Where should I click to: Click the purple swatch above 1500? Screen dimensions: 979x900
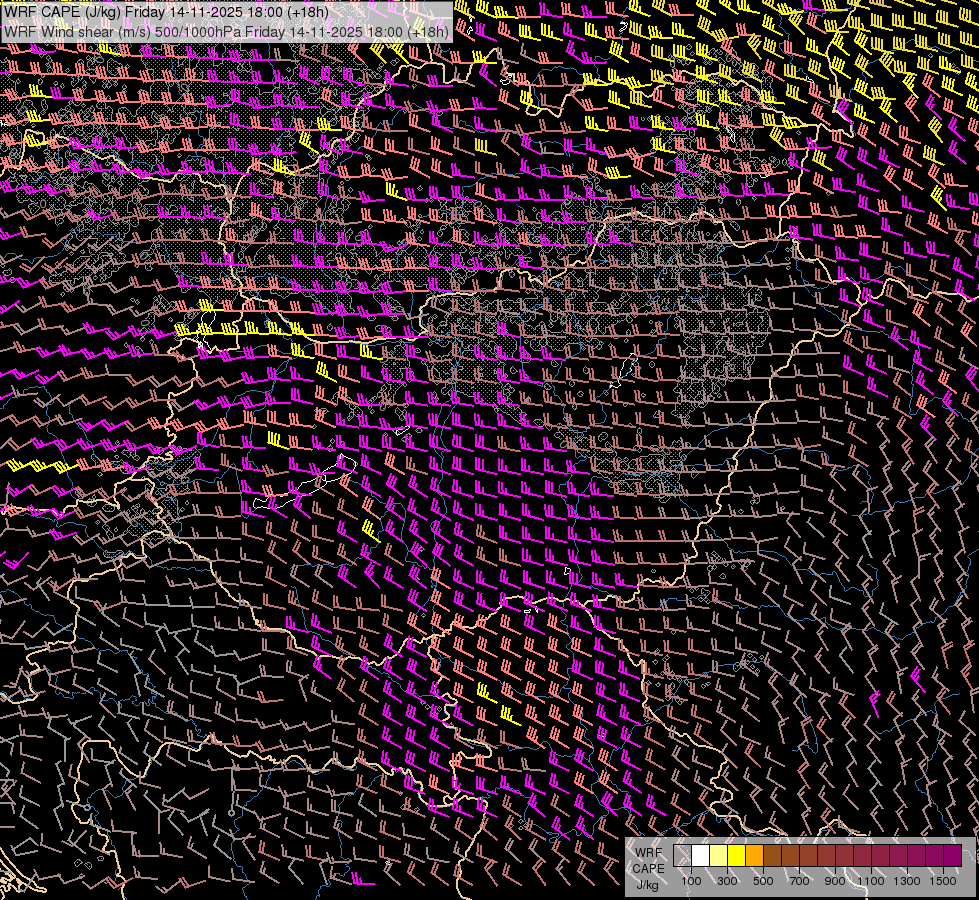tap(952, 856)
